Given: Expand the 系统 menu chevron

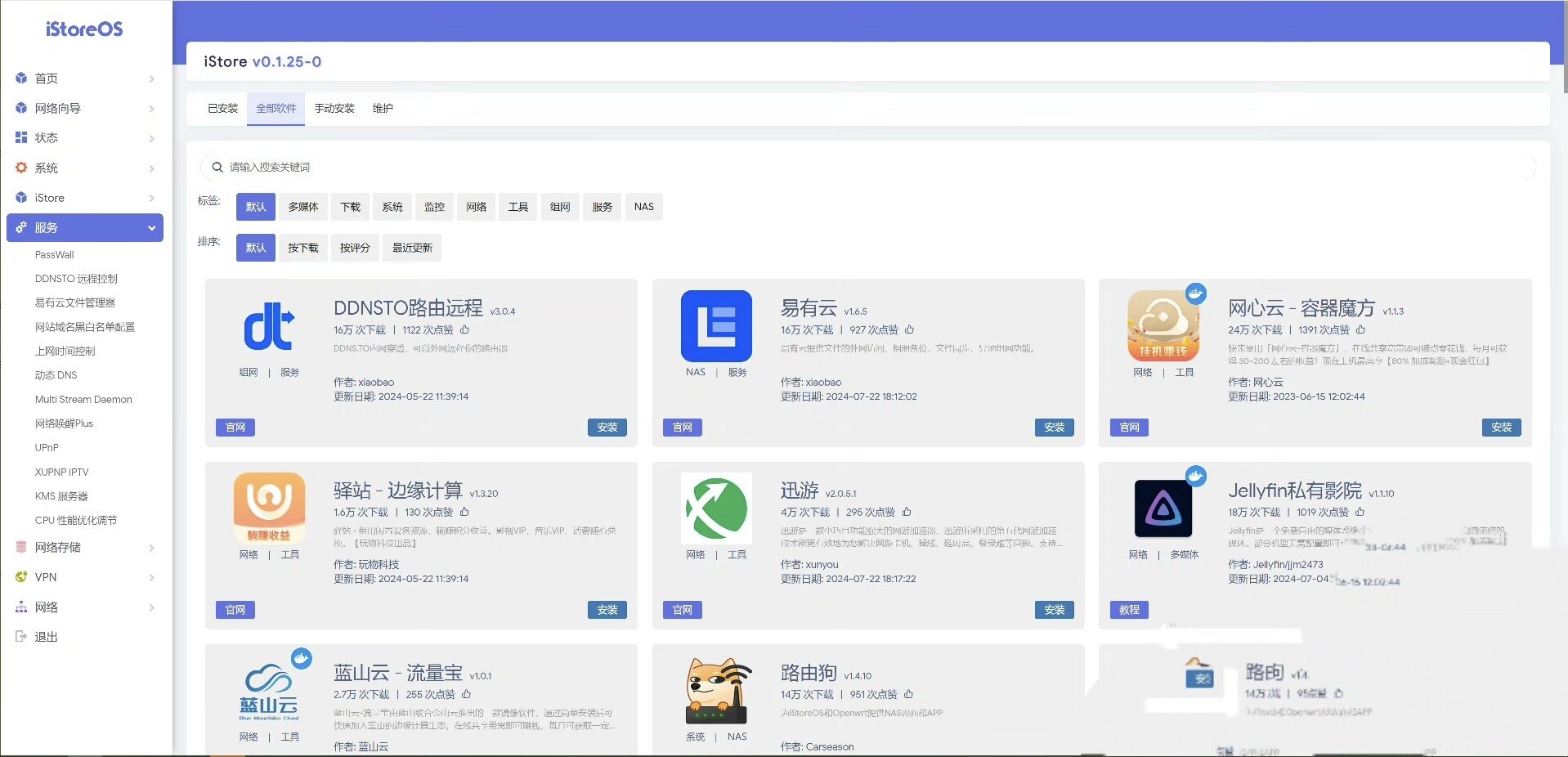Looking at the screenshot, I should (x=152, y=168).
